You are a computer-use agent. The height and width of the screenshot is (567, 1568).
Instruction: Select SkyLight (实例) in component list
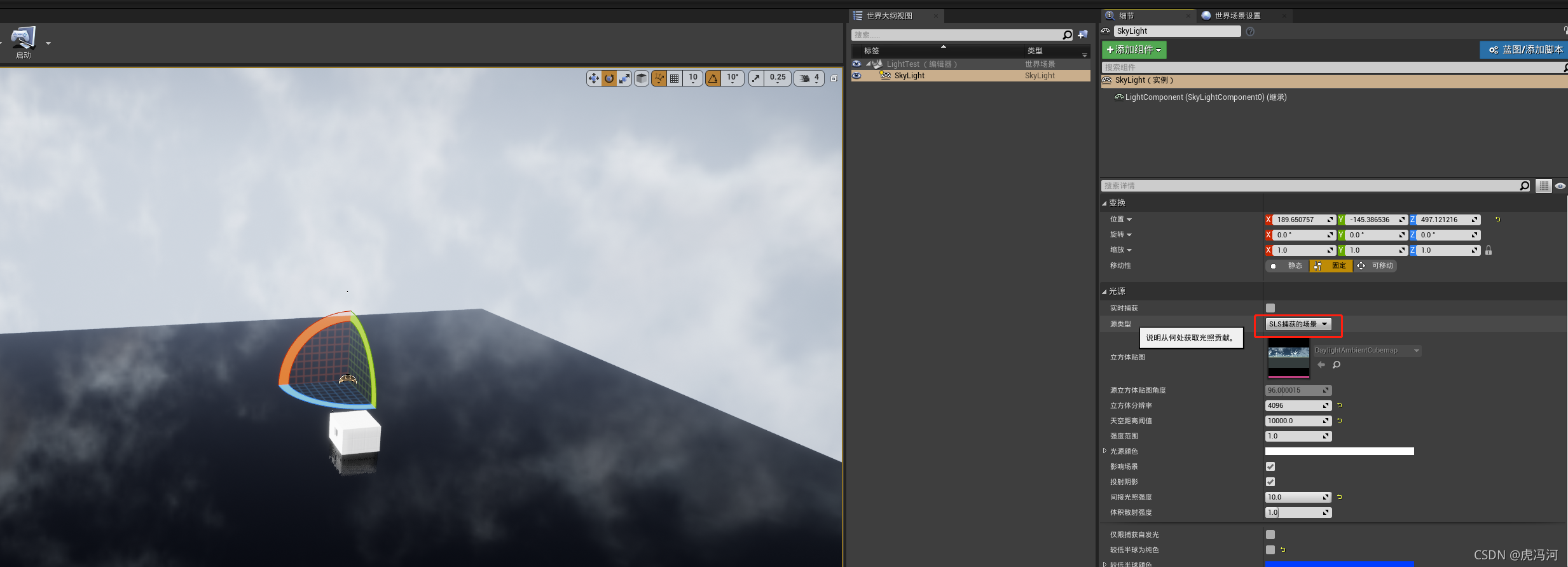pyautogui.click(x=1334, y=81)
